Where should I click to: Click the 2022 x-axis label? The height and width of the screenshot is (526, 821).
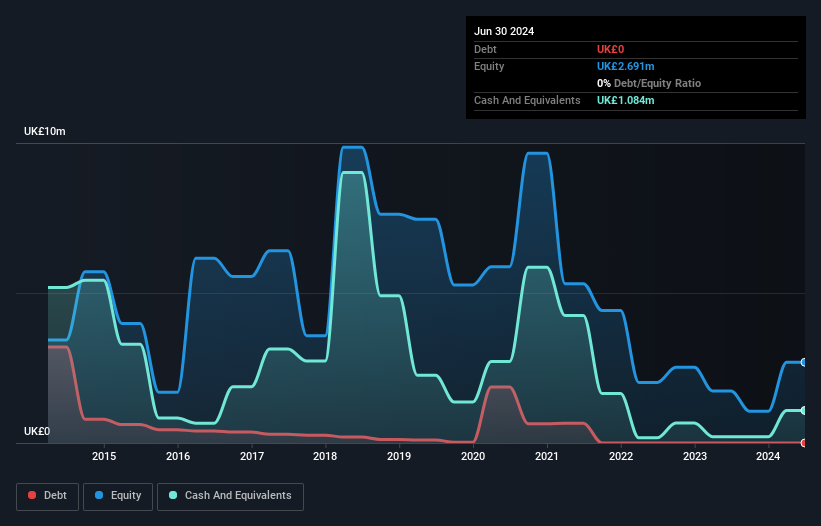click(621, 456)
